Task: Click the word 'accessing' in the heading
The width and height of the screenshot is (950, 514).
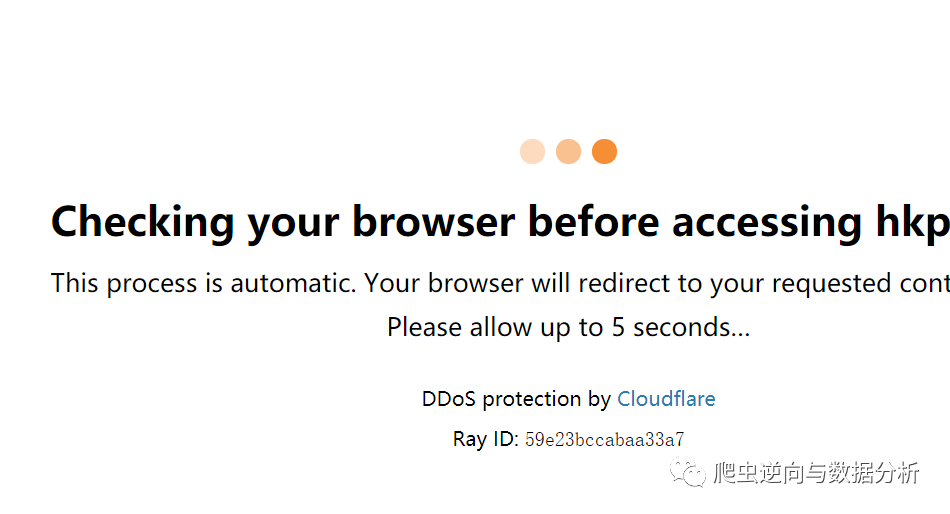Action: tap(767, 224)
